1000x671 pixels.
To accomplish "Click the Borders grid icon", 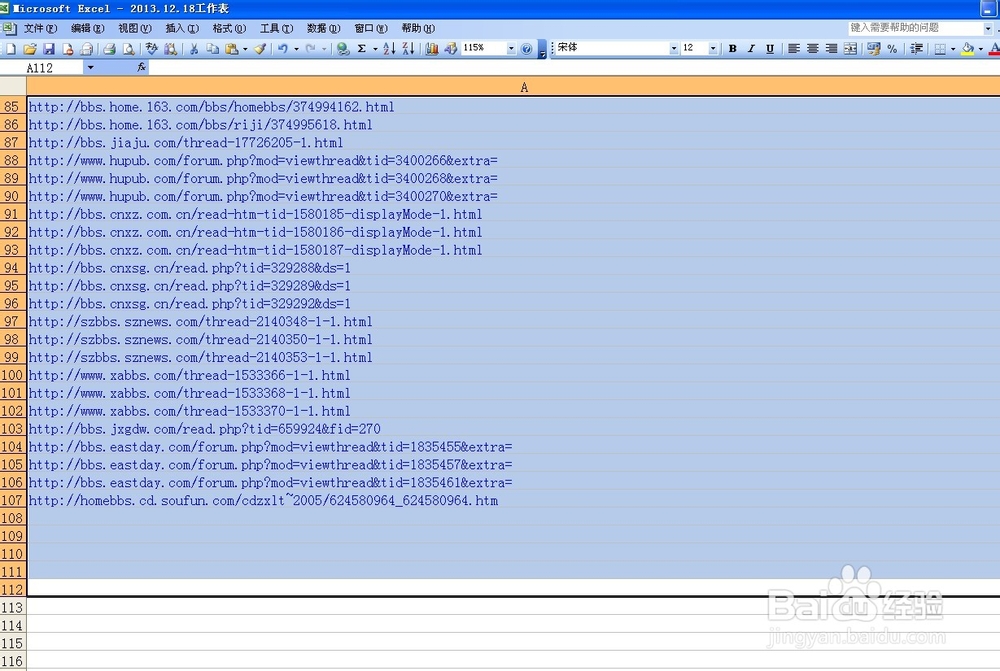I will coord(940,48).
